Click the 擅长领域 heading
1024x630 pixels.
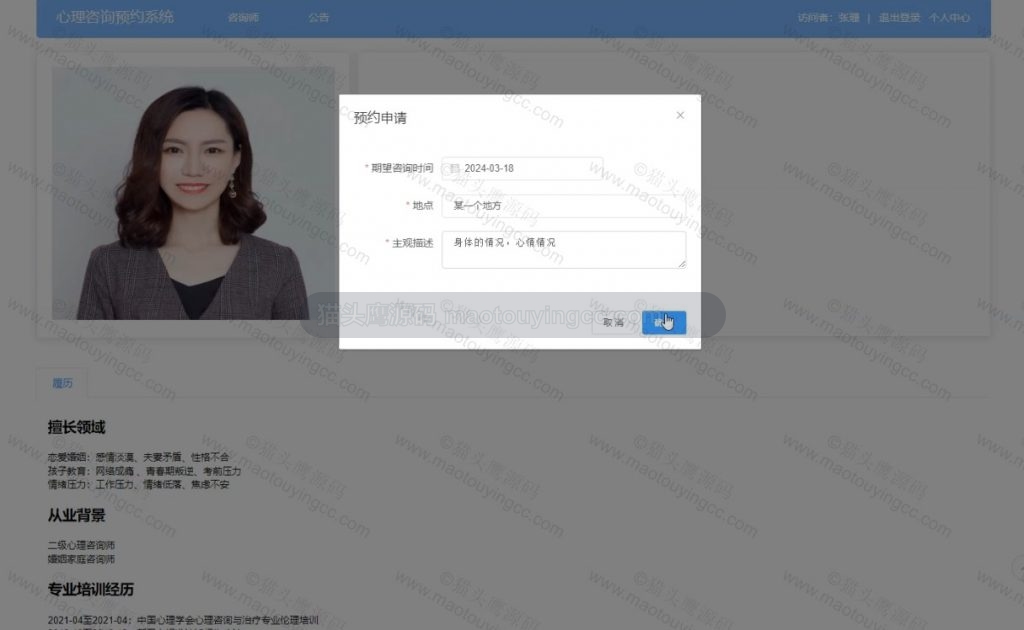point(76,428)
